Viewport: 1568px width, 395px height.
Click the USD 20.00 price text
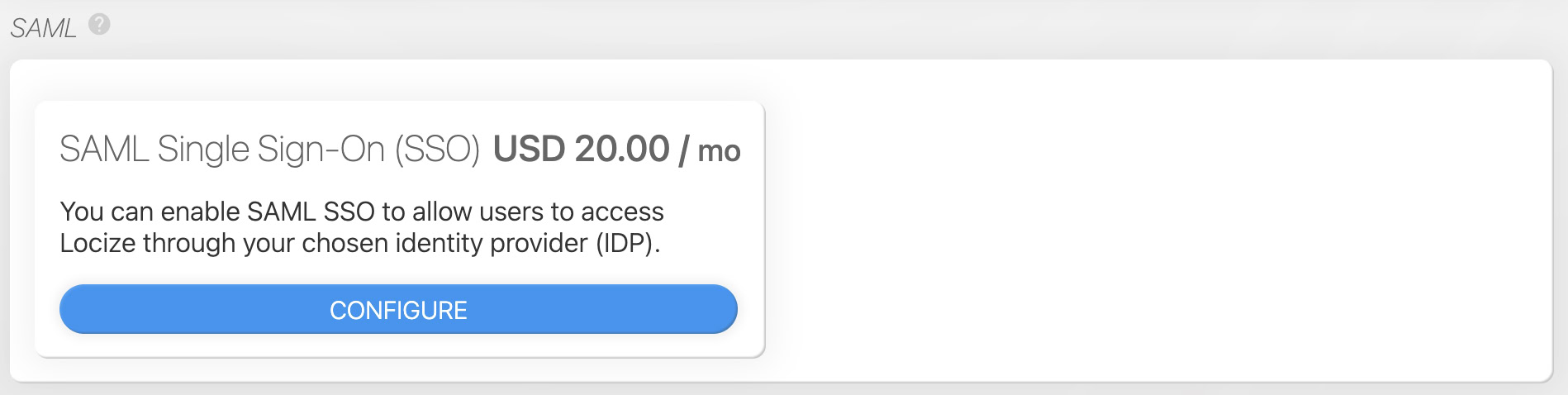pyautogui.click(x=581, y=150)
